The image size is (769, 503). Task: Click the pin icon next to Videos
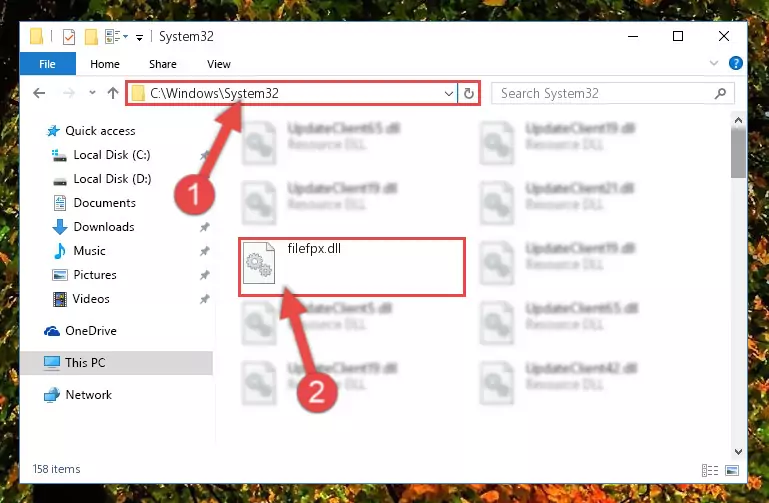point(205,299)
